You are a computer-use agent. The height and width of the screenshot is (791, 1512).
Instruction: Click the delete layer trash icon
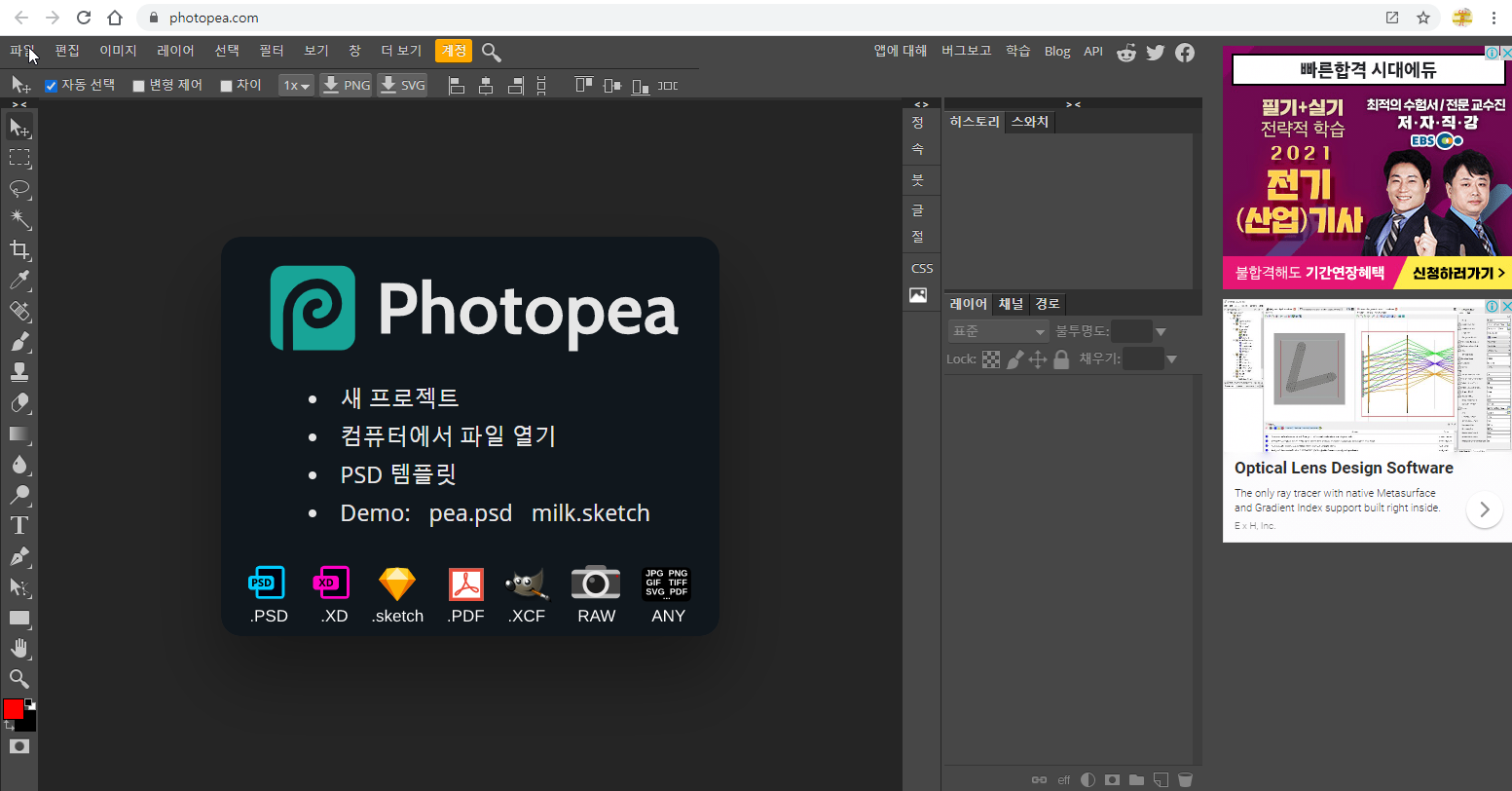(x=1185, y=779)
